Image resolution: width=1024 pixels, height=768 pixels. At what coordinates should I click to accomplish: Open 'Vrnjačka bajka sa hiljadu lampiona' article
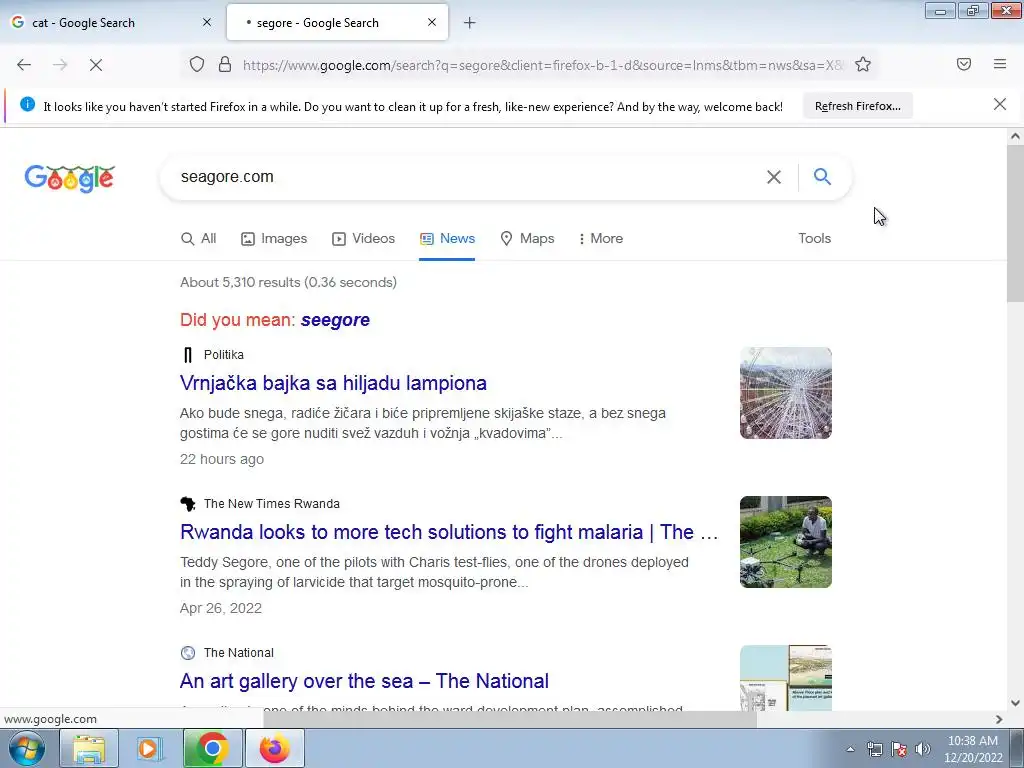pos(333,383)
